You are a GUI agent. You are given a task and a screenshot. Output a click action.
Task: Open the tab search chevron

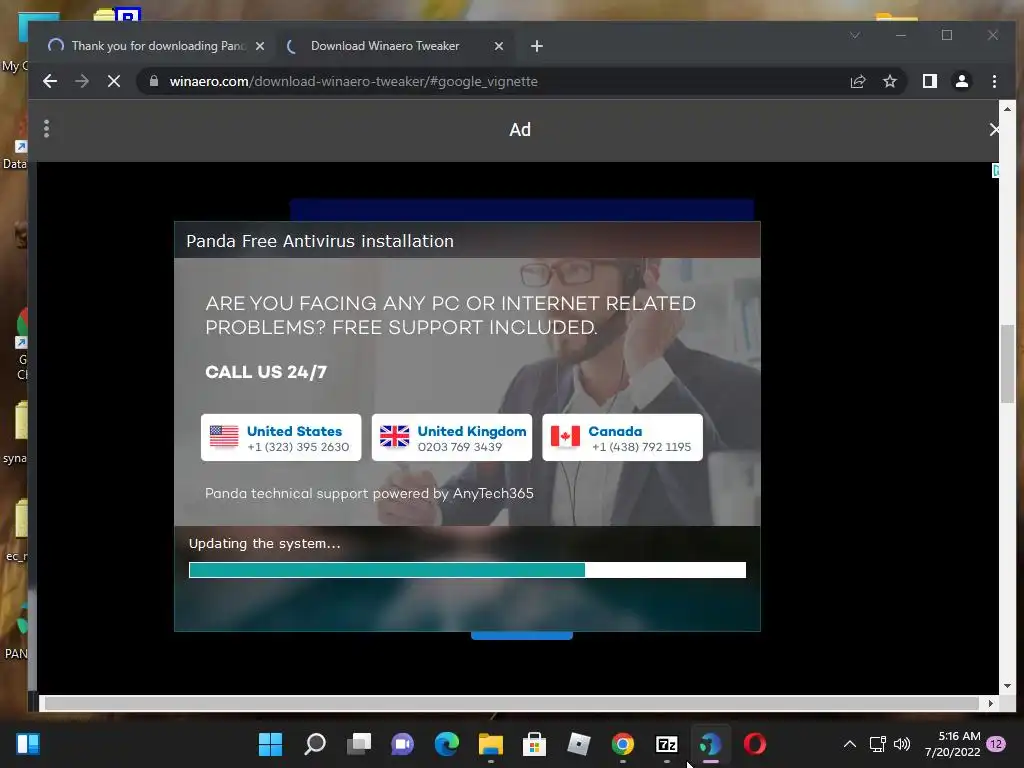pyautogui.click(x=855, y=35)
